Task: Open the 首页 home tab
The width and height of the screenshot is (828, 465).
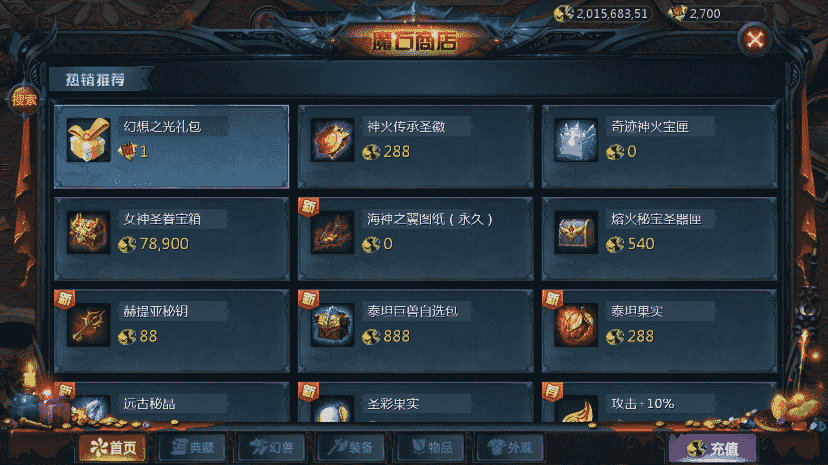Action: [x=112, y=448]
